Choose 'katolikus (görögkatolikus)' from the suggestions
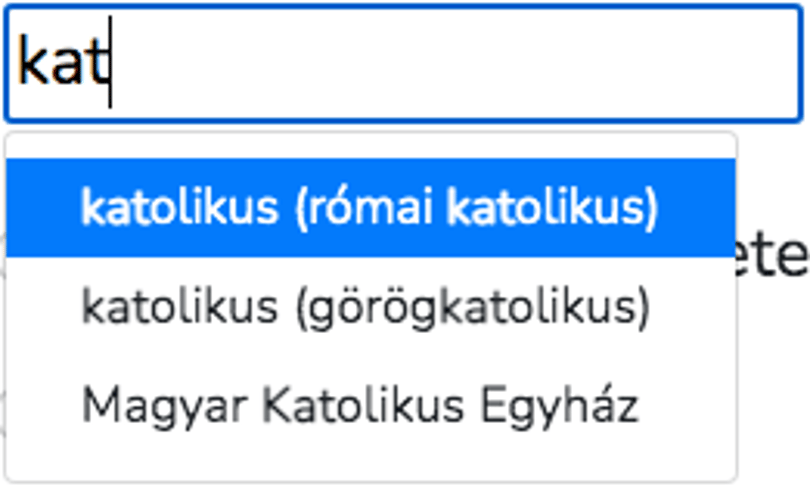This screenshot has width=810, height=487. coord(370,307)
